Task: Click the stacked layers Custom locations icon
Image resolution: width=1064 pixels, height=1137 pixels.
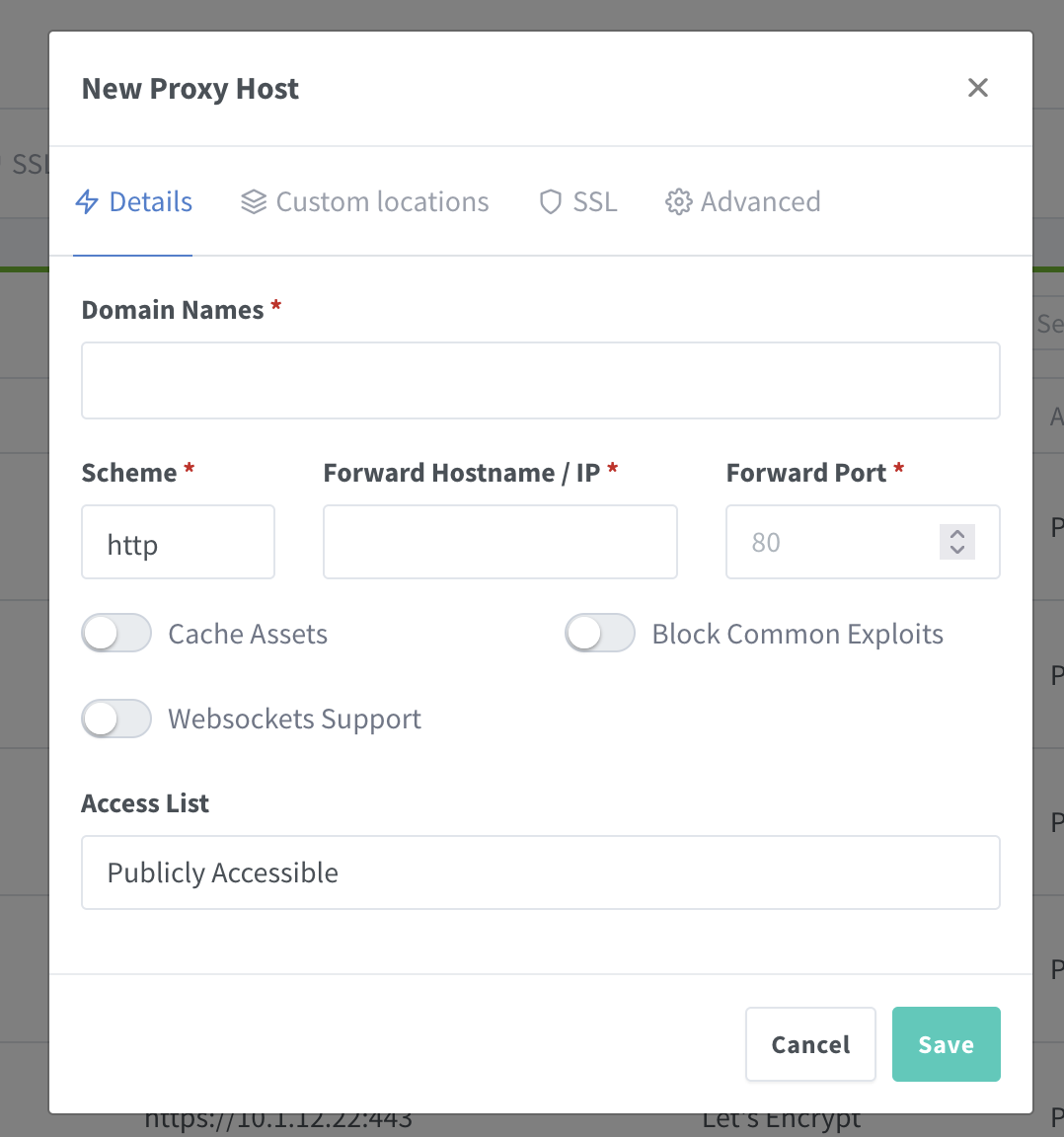Action: point(254,202)
